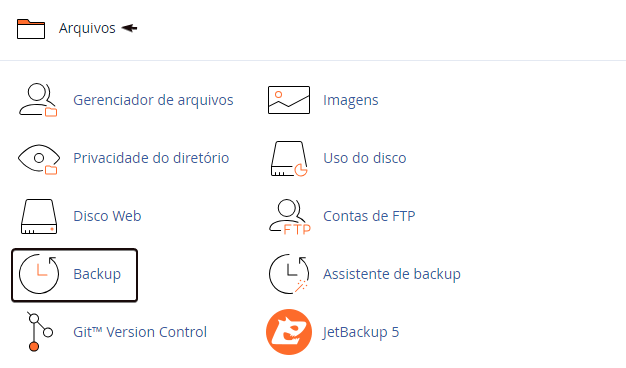Open the Assistente de backup wizard icon
Screen dimensions: 626x368
coord(289,274)
